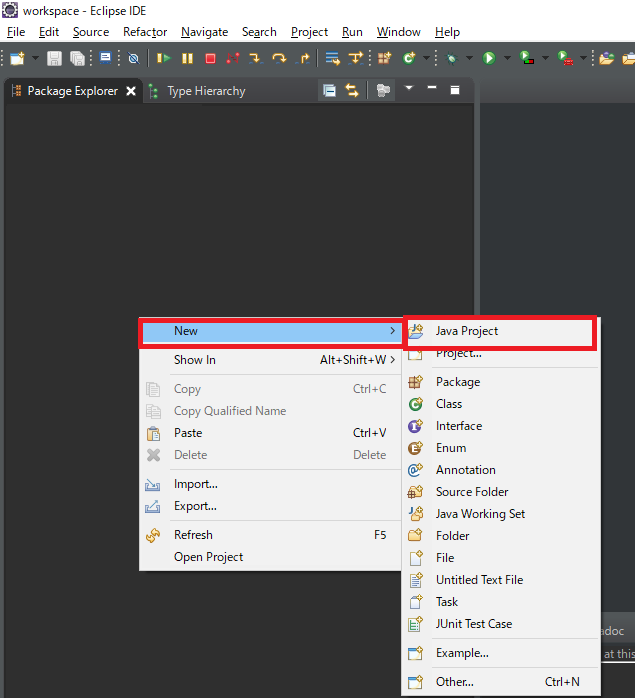
Task: Open the Run menu
Action: click(x=352, y=32)
